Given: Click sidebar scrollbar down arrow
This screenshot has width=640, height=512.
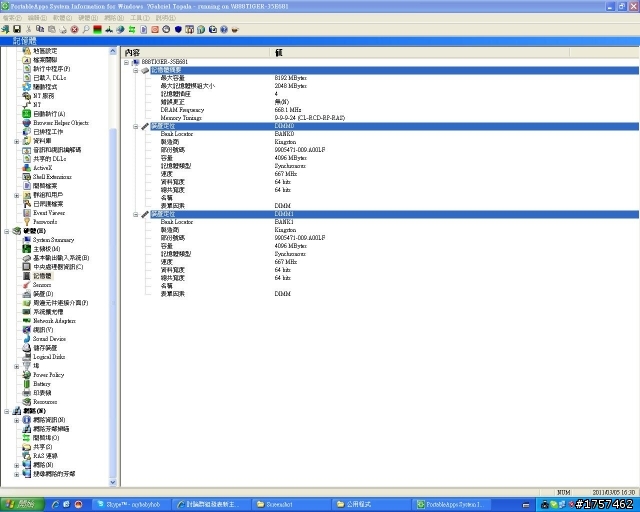Looking at the screenshot, I should [x=113, y=482].
